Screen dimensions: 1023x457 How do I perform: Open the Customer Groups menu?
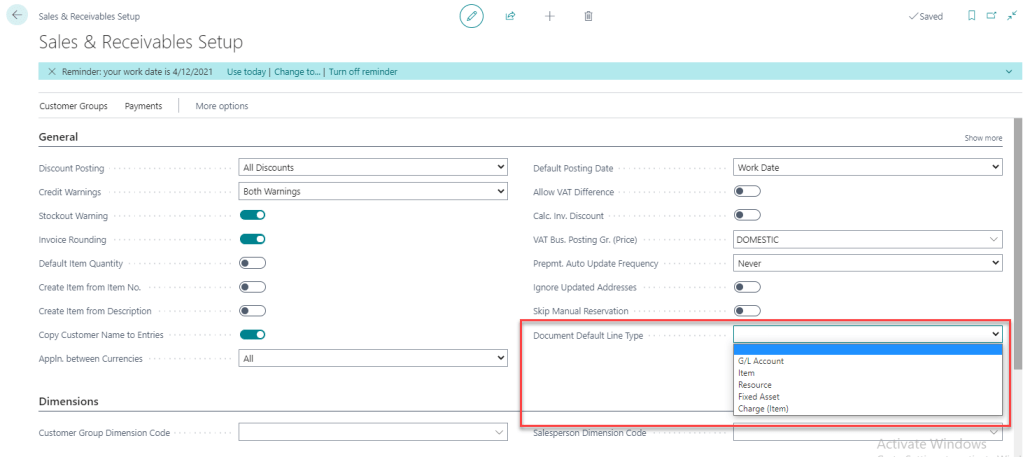coord(73,106)
